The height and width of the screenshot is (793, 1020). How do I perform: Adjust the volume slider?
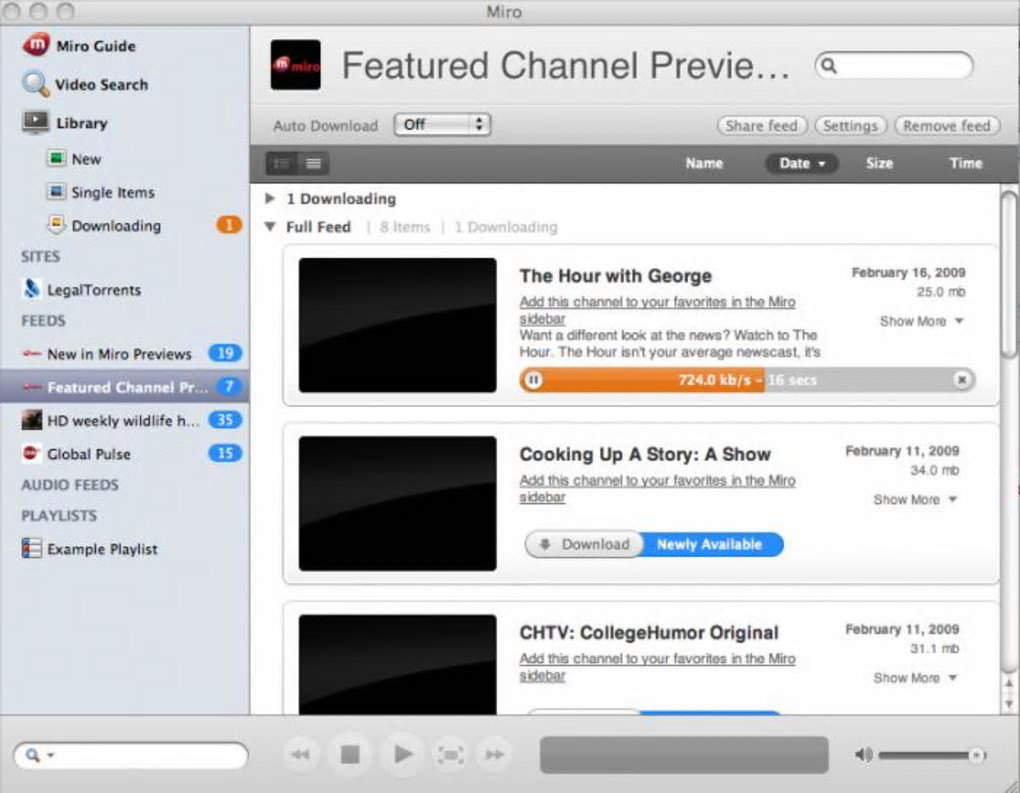(932, 755)
